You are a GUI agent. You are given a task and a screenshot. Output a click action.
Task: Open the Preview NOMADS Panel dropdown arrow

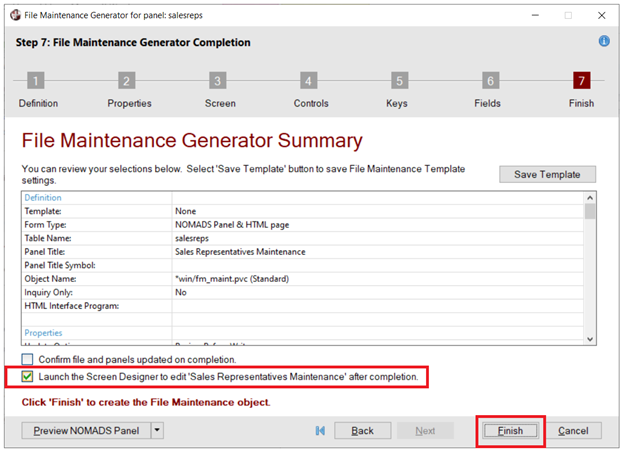coord(158,430)
